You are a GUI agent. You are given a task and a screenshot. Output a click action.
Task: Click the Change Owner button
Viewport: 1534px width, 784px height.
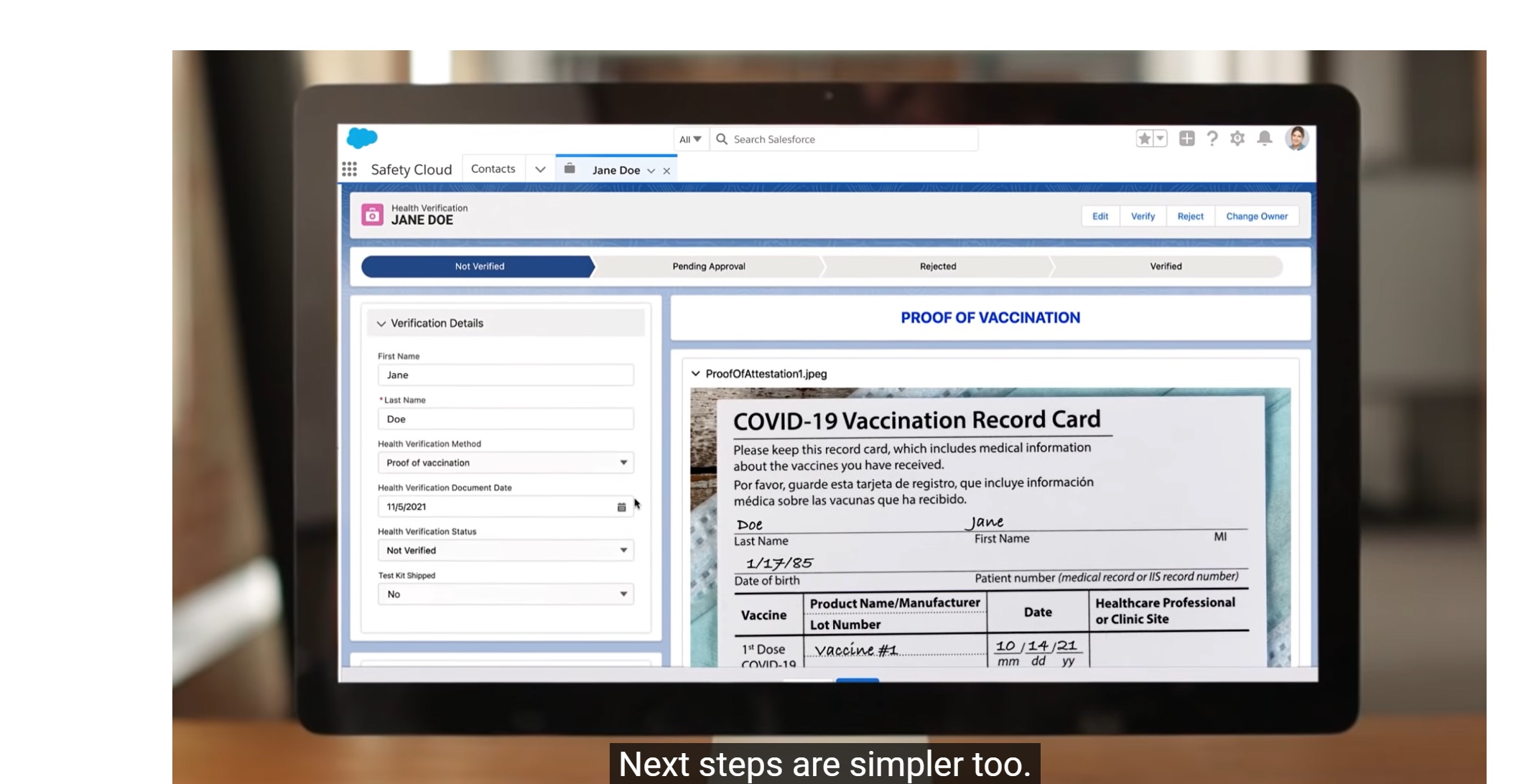pyautogui.click(x=1257, y=216)
